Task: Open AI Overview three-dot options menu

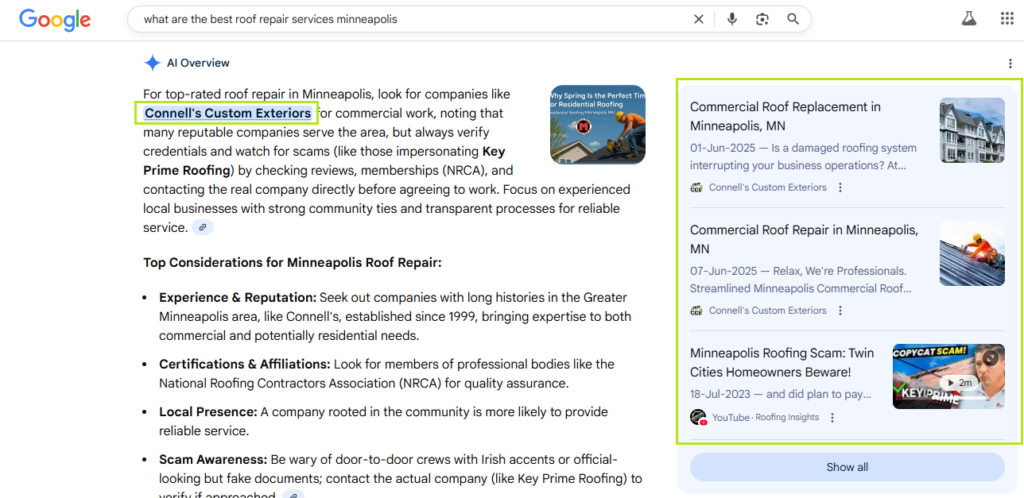Action: click(1011, 63)
